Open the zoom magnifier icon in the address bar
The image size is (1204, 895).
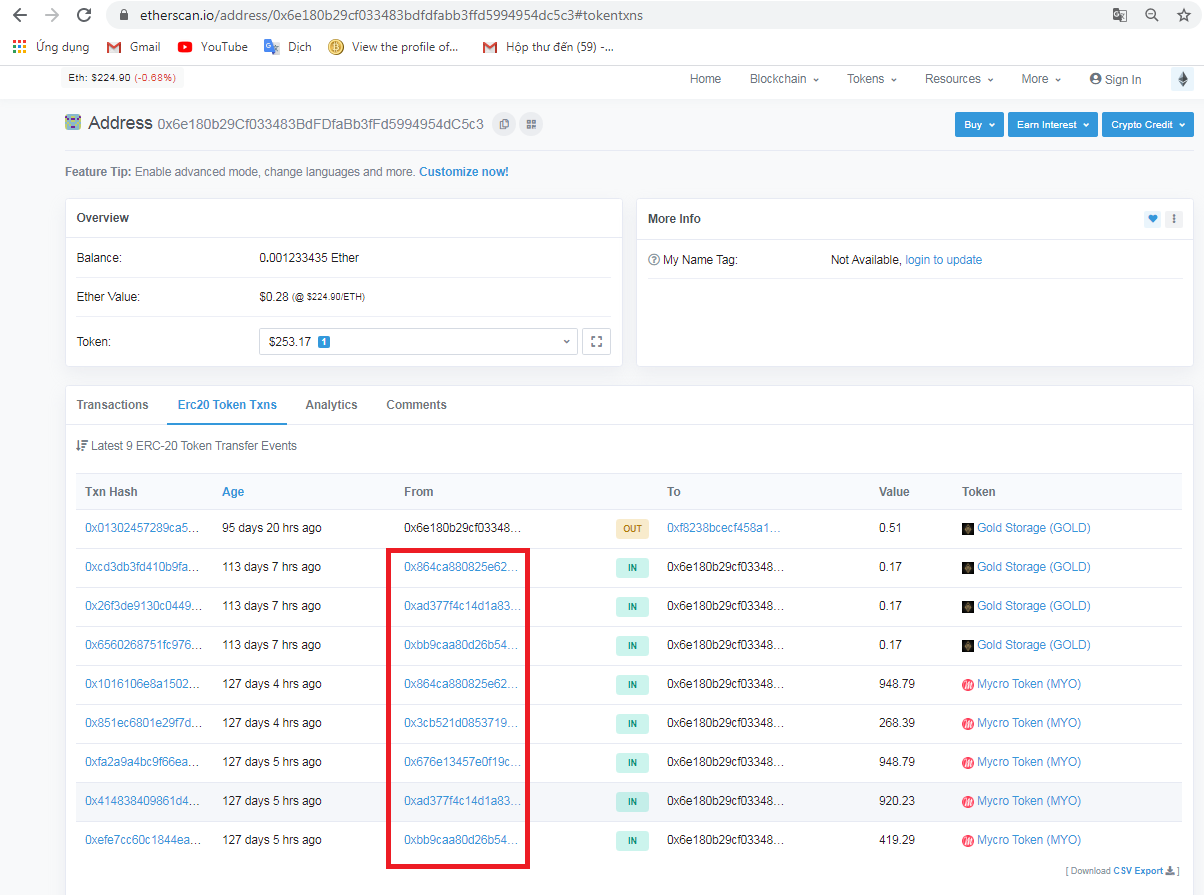coord(1152,15)
